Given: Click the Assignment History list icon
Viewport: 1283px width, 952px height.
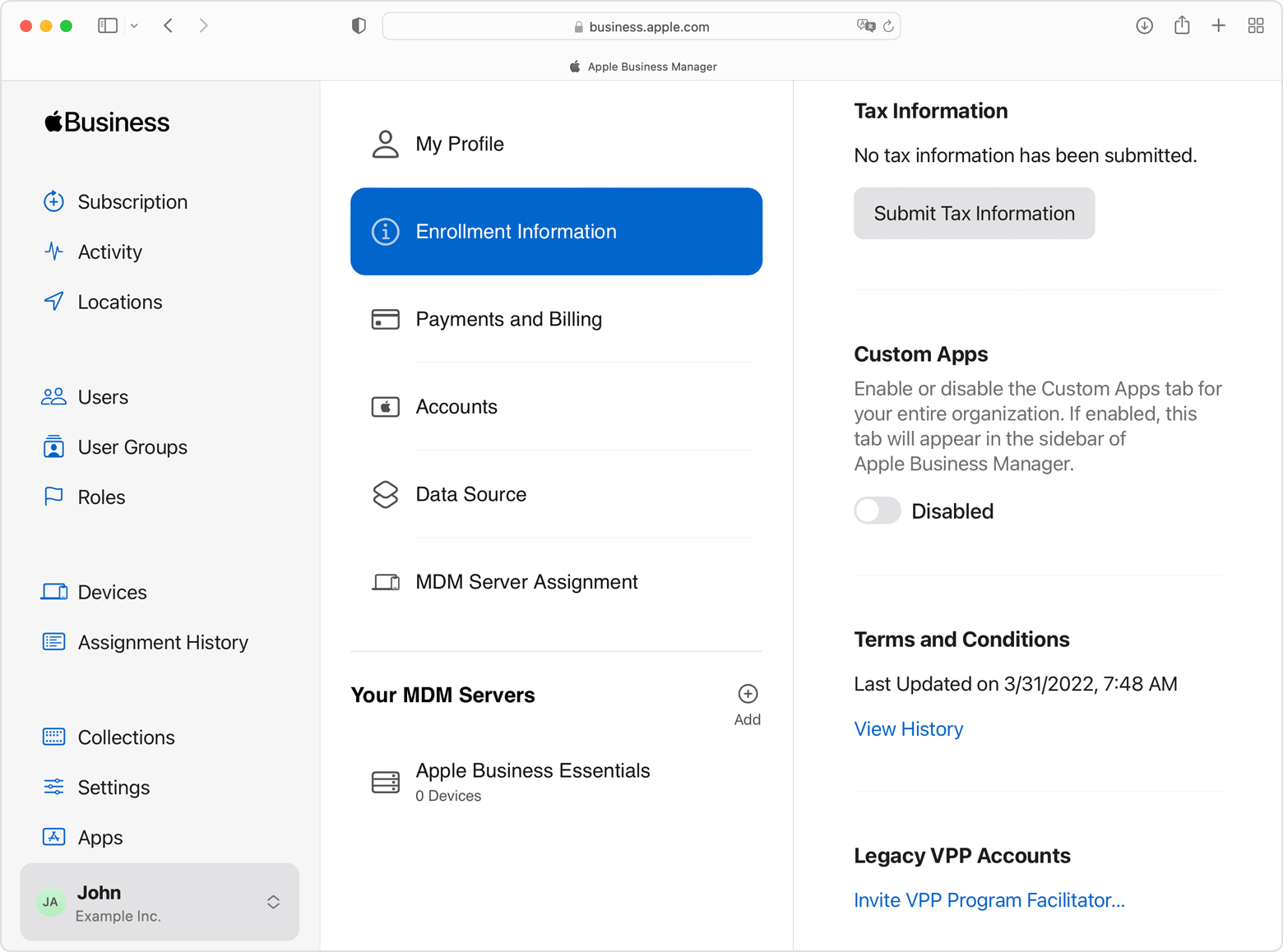Looking at the screenshot, I should (53, 642).
